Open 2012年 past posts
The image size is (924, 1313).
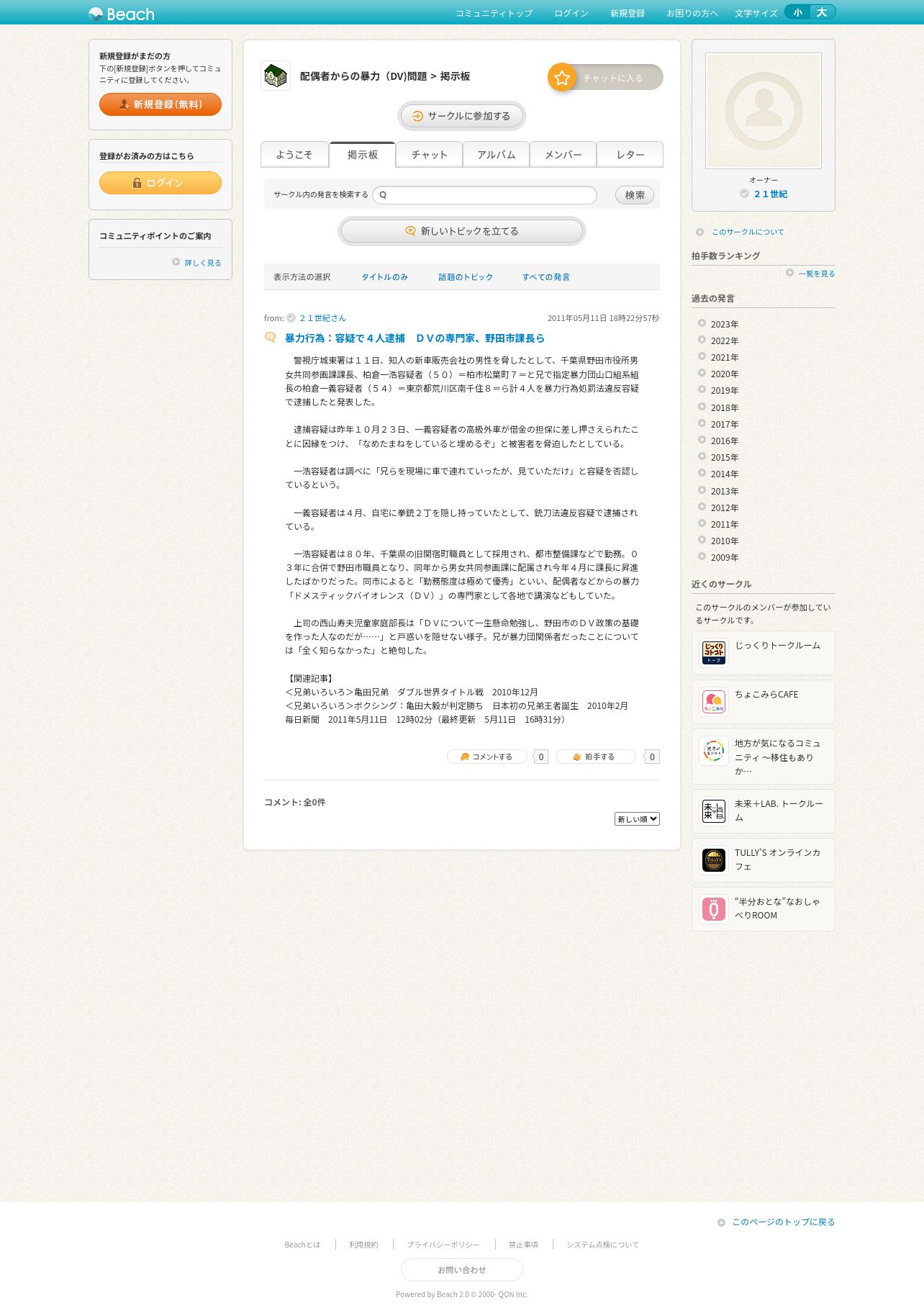(x=725, y=507)
